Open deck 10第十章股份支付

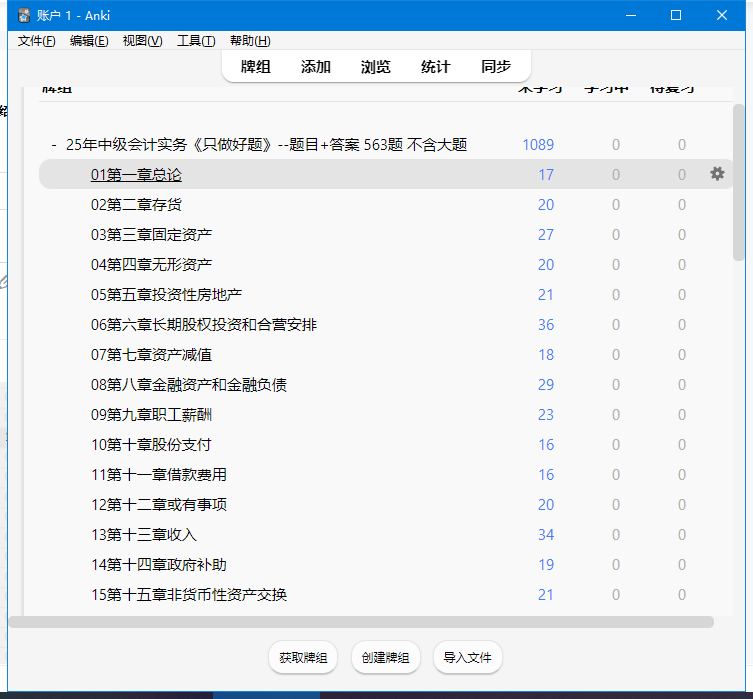pyautogui.click(x=151, y=445)
